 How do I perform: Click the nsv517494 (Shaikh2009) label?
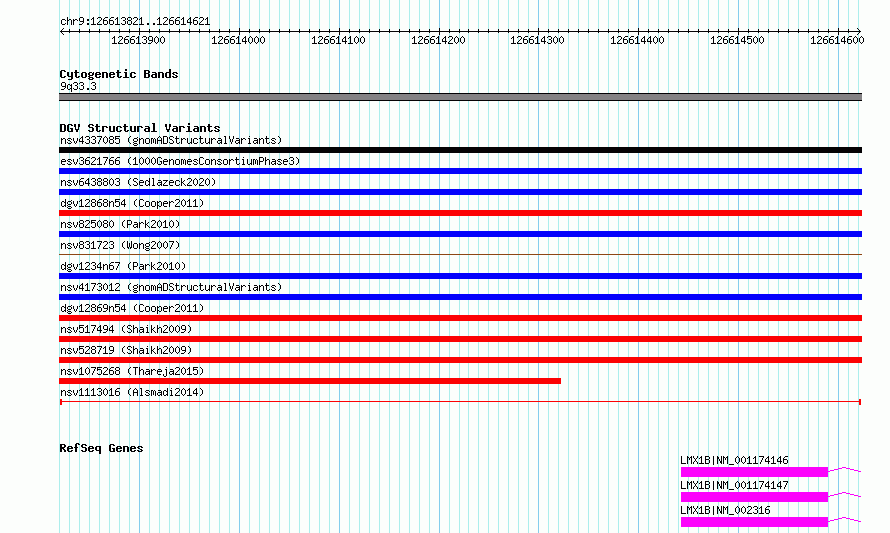point(126,329)
